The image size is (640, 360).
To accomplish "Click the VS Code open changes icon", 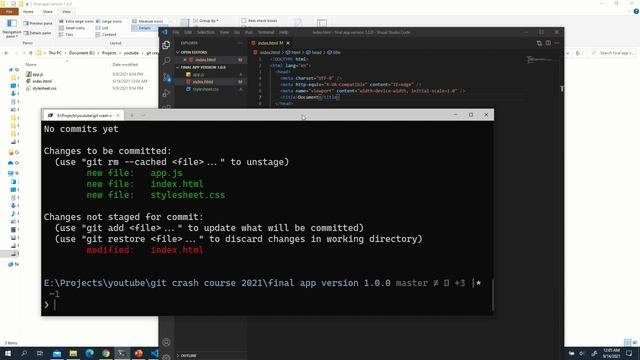I will tap(539, 43).
